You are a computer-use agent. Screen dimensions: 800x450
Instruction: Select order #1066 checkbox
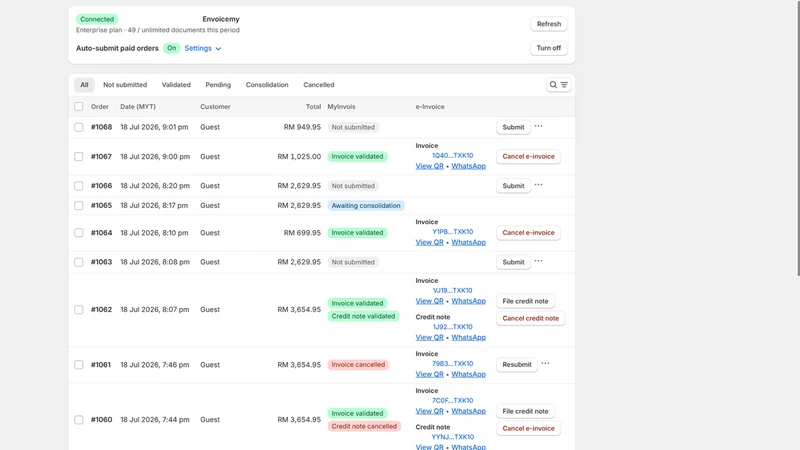tap(79, 186)
